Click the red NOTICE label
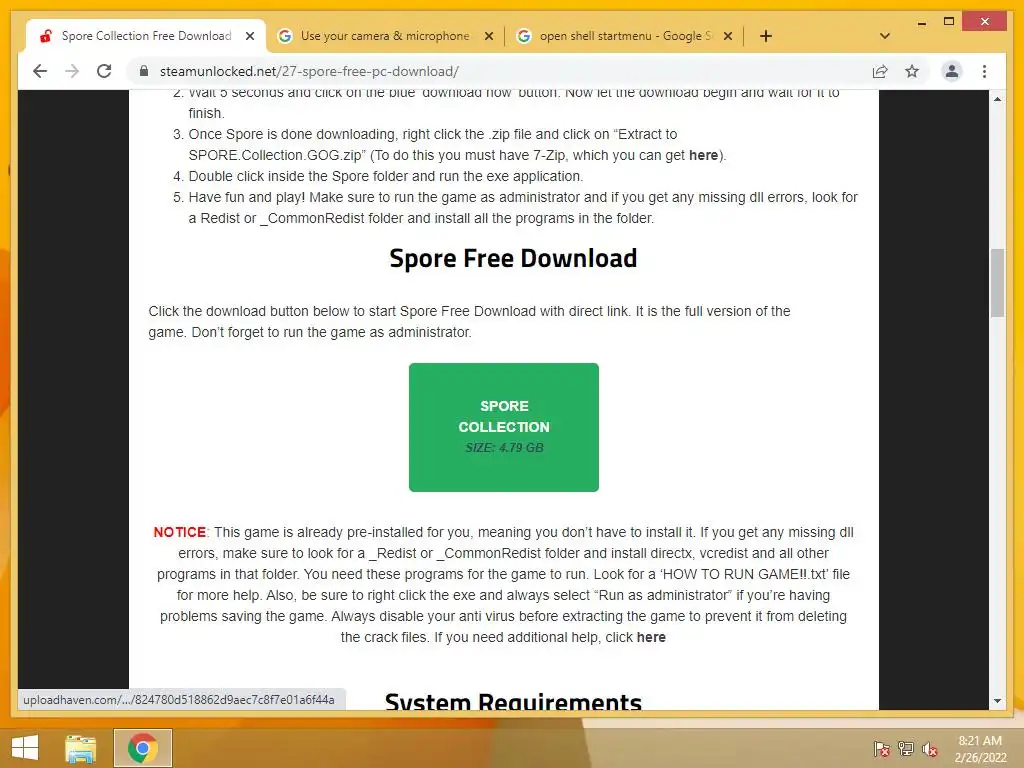The image size is (1024, 768). click(x=180, y=532)
